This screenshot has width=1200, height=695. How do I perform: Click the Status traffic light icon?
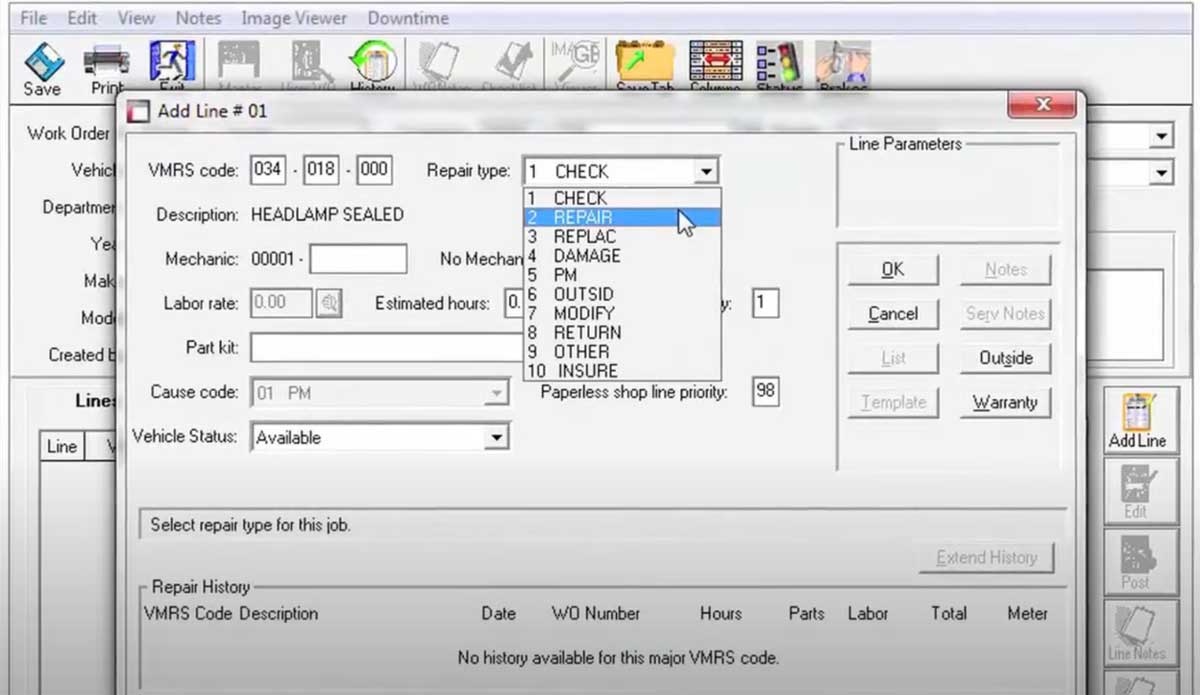779,62
